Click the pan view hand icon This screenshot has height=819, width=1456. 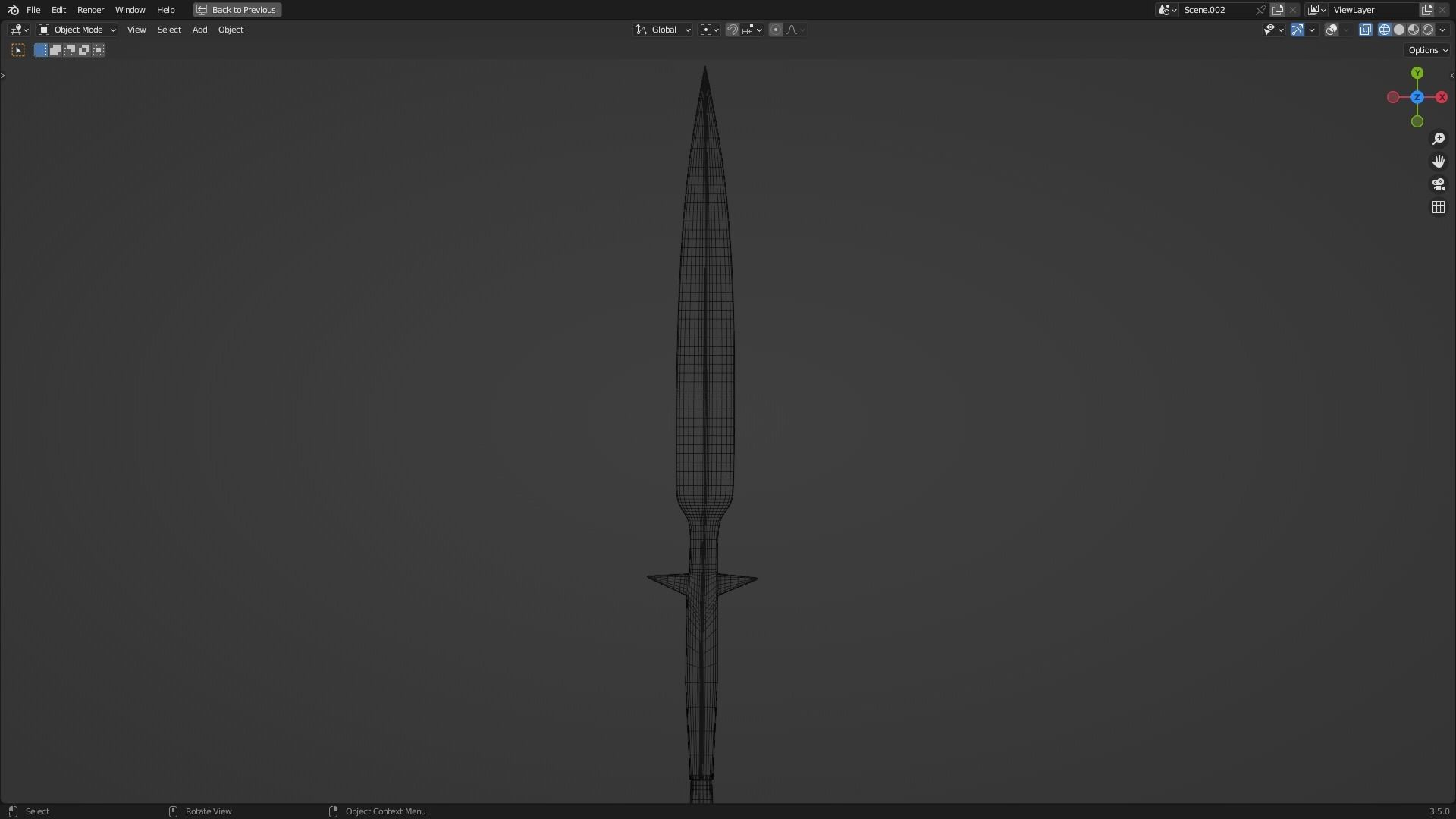[x=1439, y=162]
